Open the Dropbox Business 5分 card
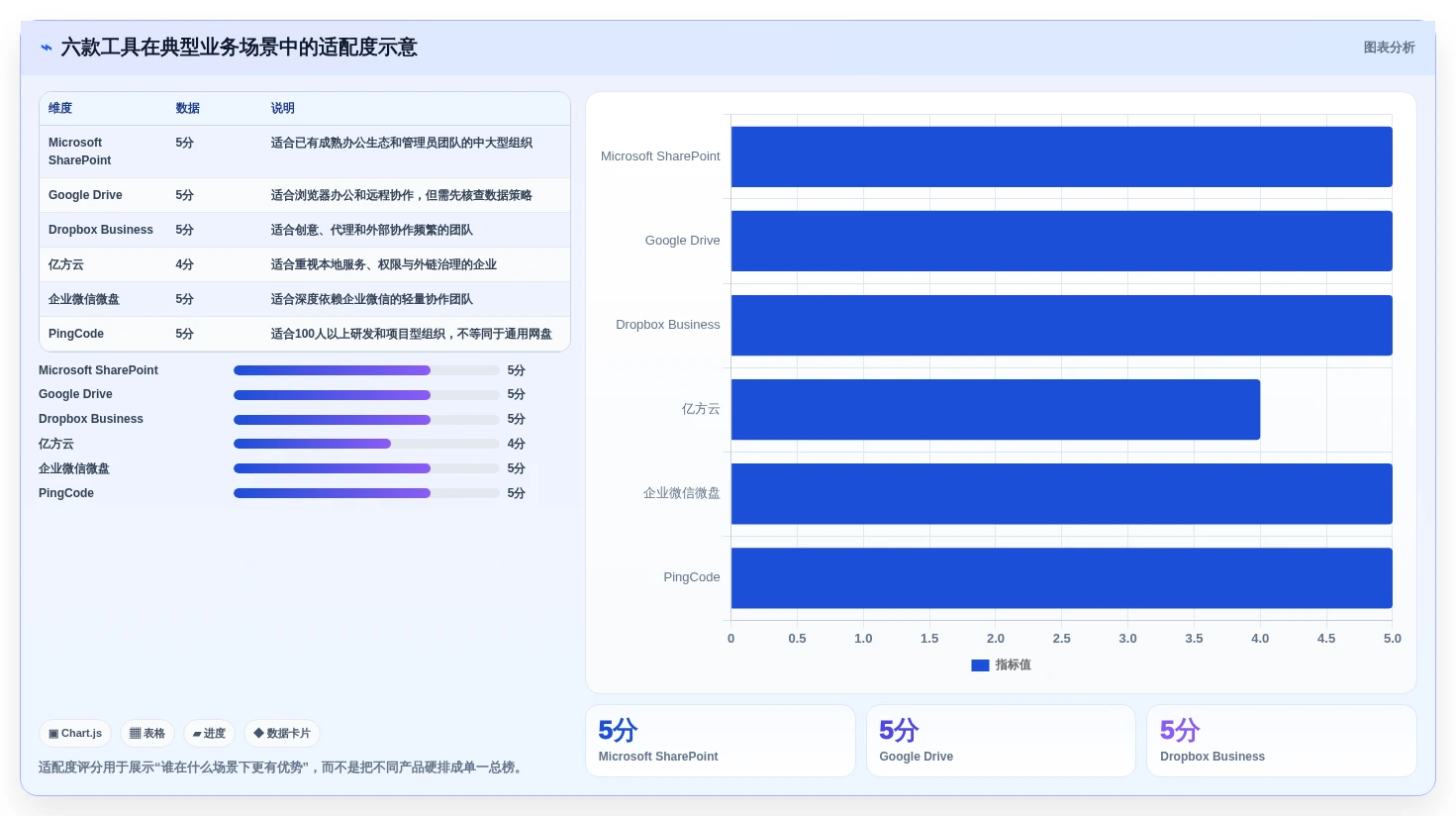This screenshot has width=1456, height=816. pyautogui.click(x=1282, y=741)
